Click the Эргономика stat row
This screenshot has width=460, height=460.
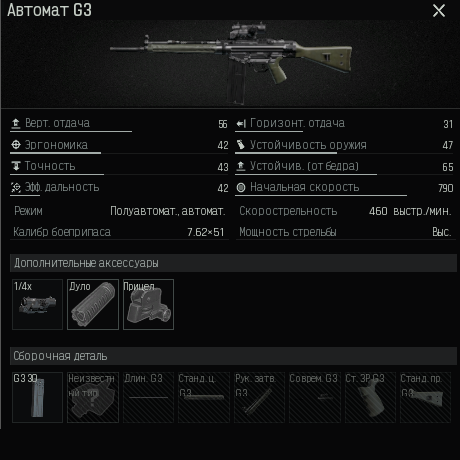coord(119,145)
